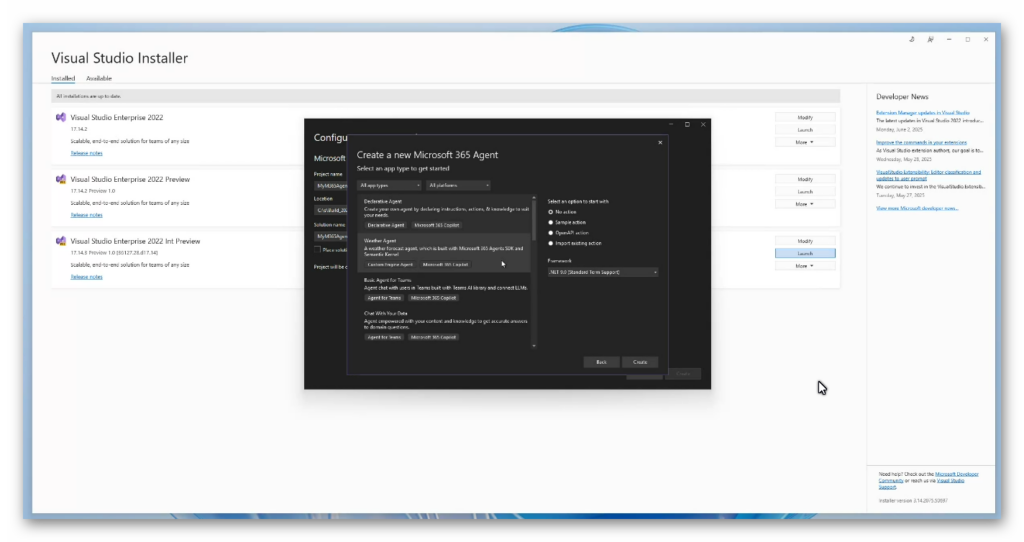The width and height of the screenshot is (1024, 542).
Task: Switch to the Installed tab
Action: click(x=63, y=78)
